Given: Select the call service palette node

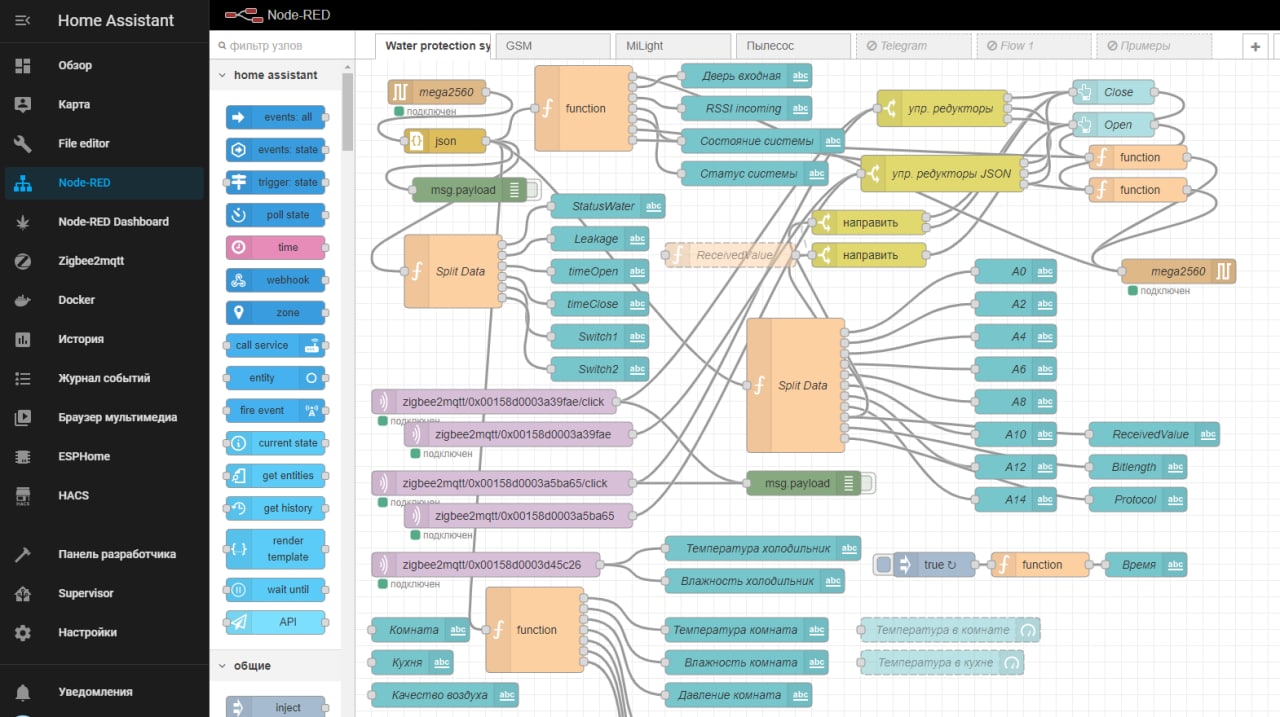Looking at the screenshot, I should point(275,345).
